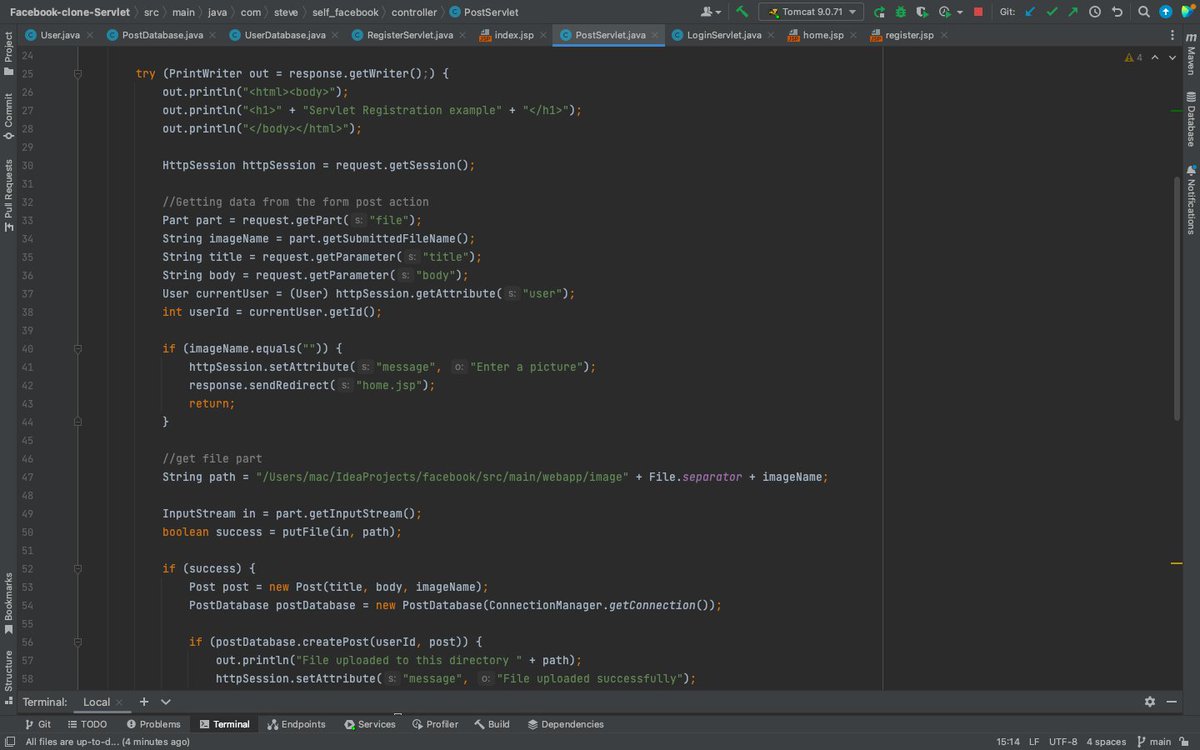Start debugging with the bug icon
The image size is (1200, 750).
pyautogui.click(x=901, y=11)
